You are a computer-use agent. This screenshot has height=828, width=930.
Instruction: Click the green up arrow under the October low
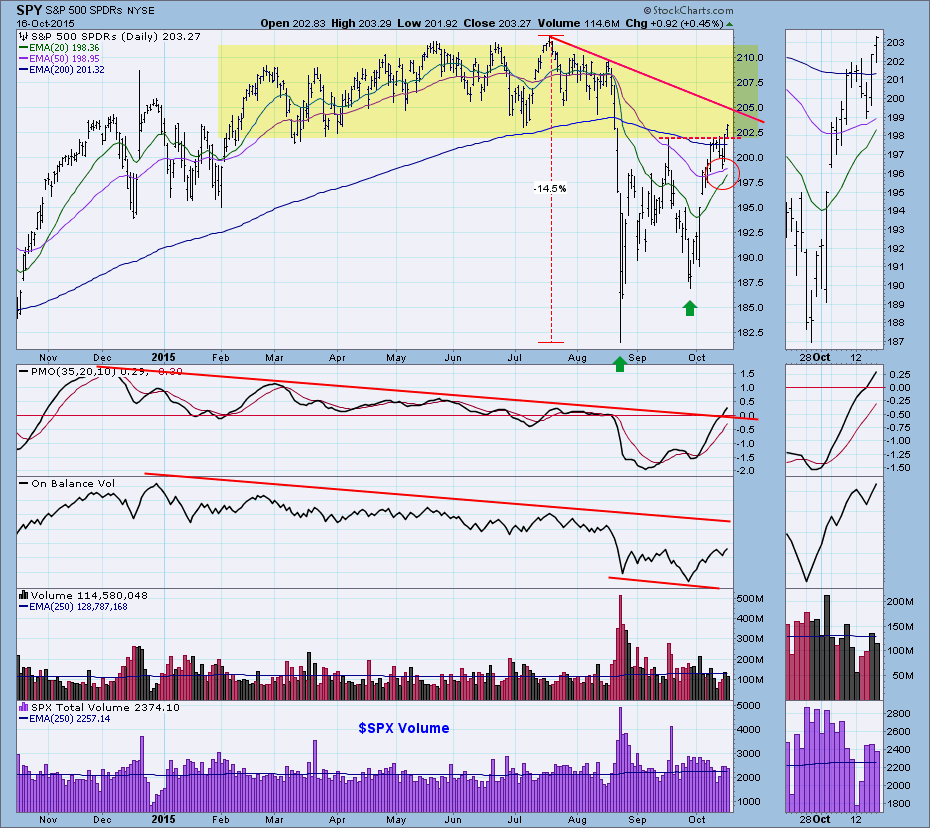[x=690, y=308]
